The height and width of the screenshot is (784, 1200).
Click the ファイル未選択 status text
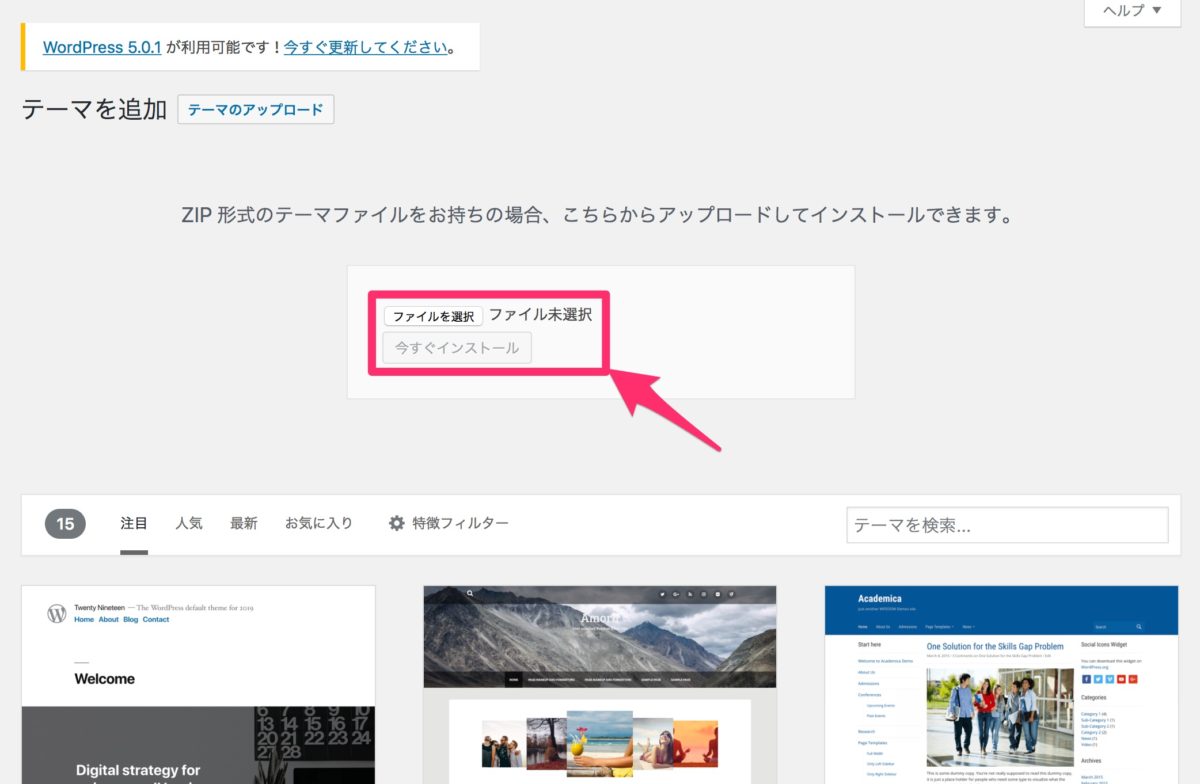pos(540,315)
